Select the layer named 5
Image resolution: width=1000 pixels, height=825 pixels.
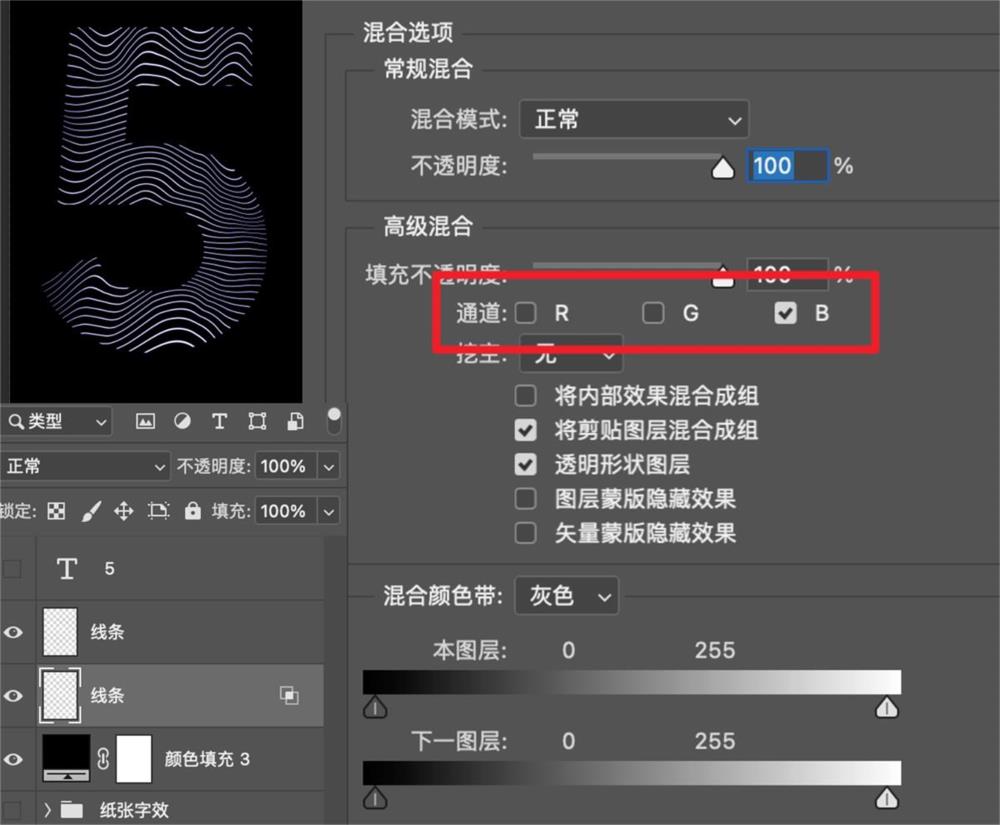[110, 568]
